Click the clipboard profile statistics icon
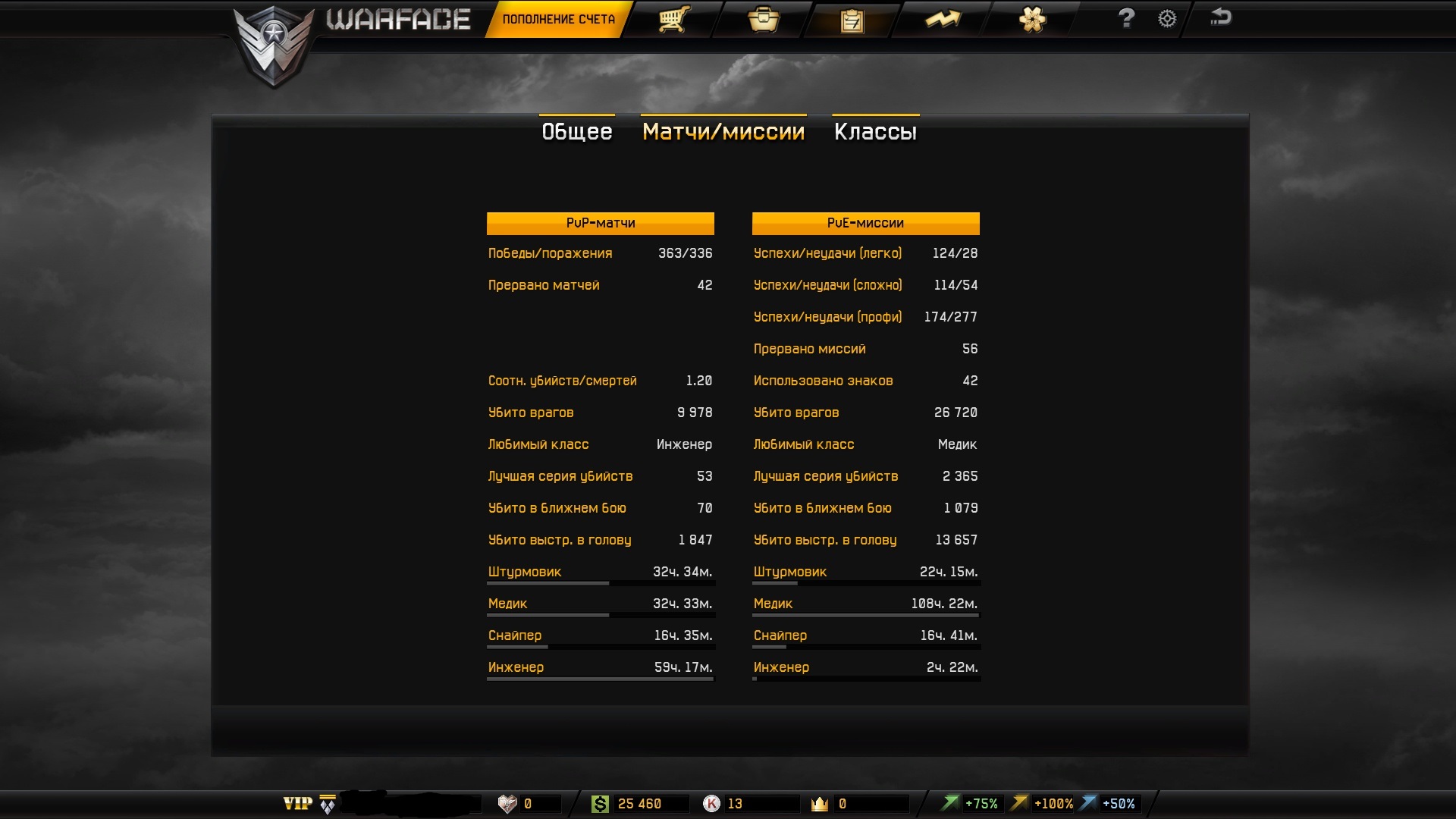The image size is (1456, 819). coord(852,20)
